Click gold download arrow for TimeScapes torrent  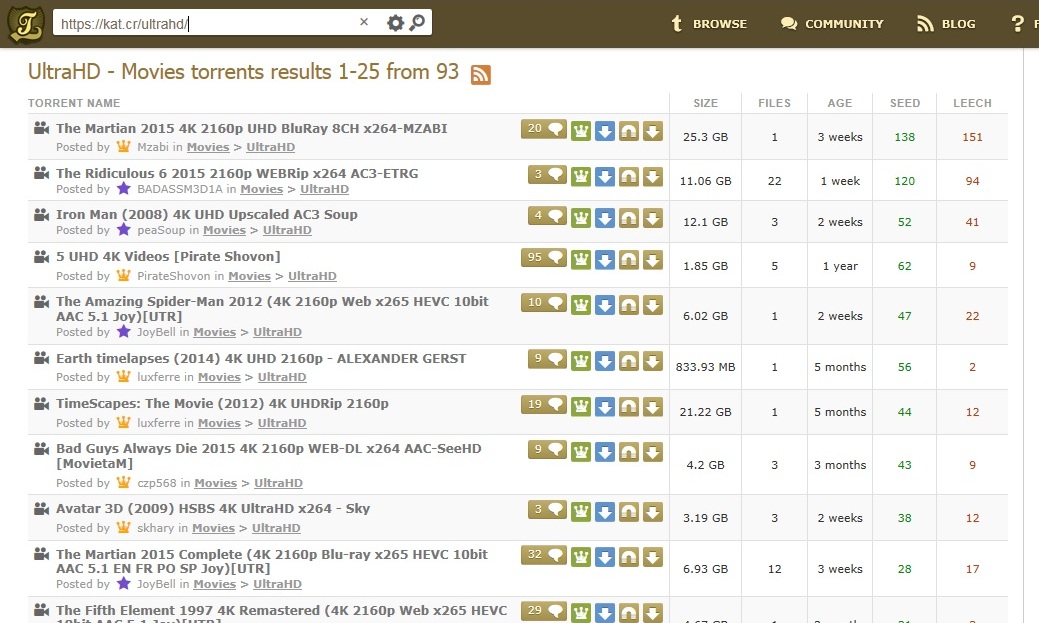tap(653, 407)
